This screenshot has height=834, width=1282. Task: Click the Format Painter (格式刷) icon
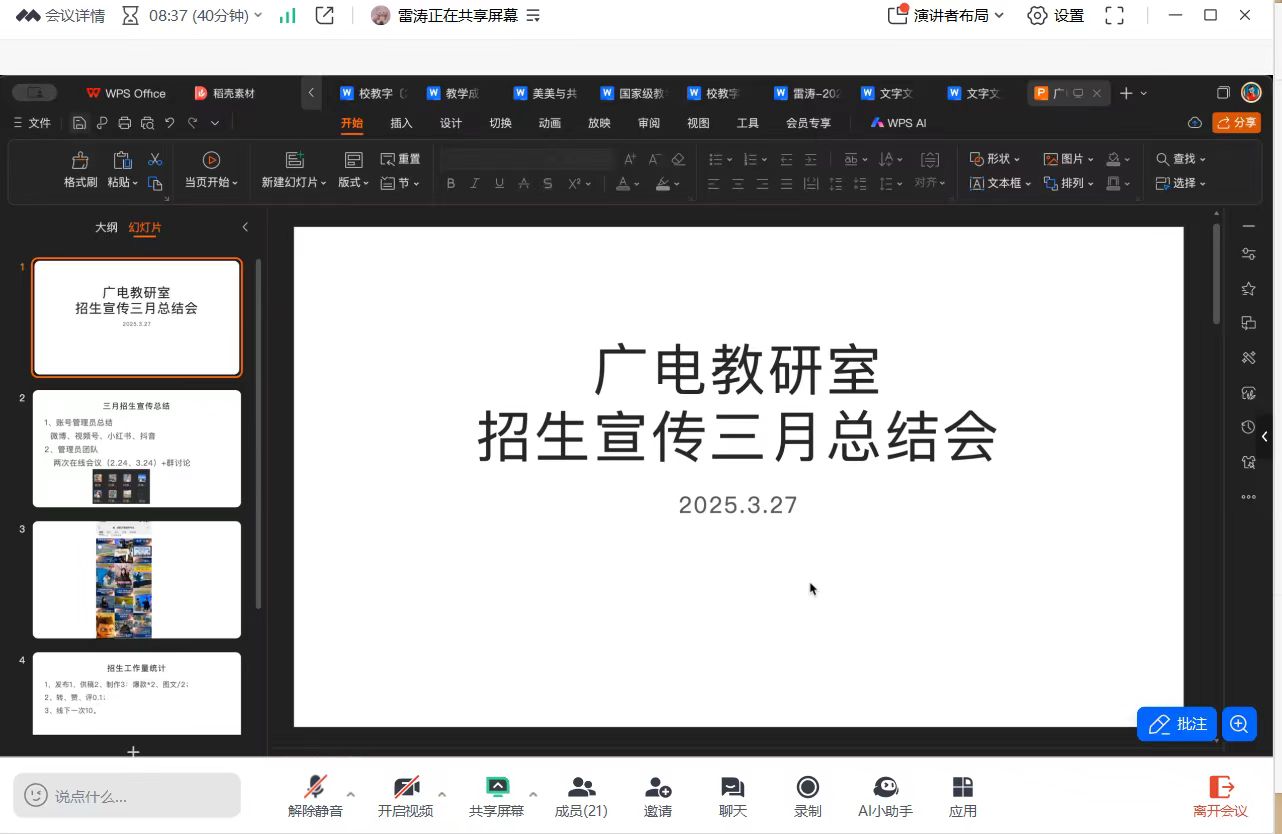click(x=80, y=161)
